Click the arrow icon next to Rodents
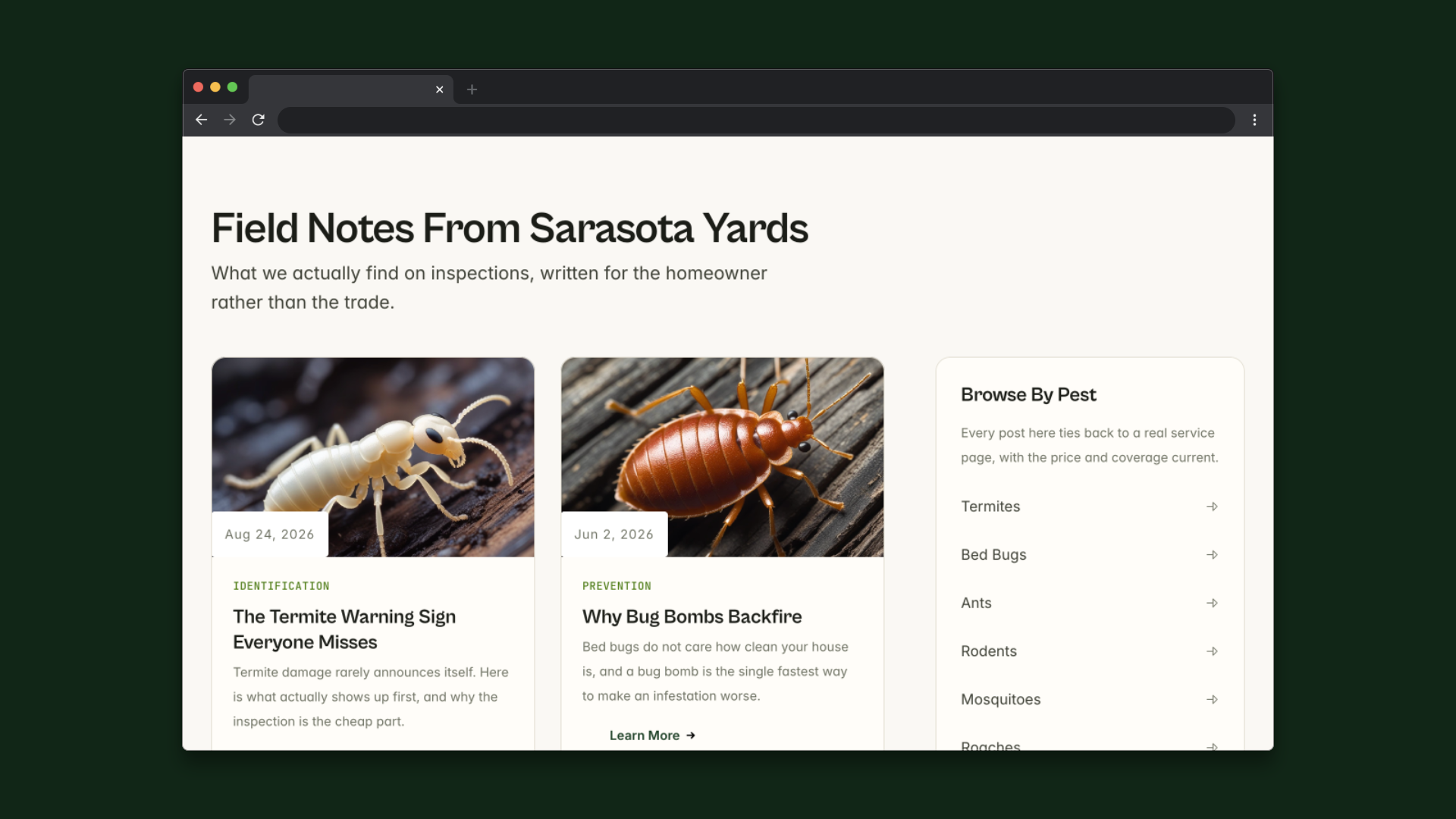 tap(1212, 651)
